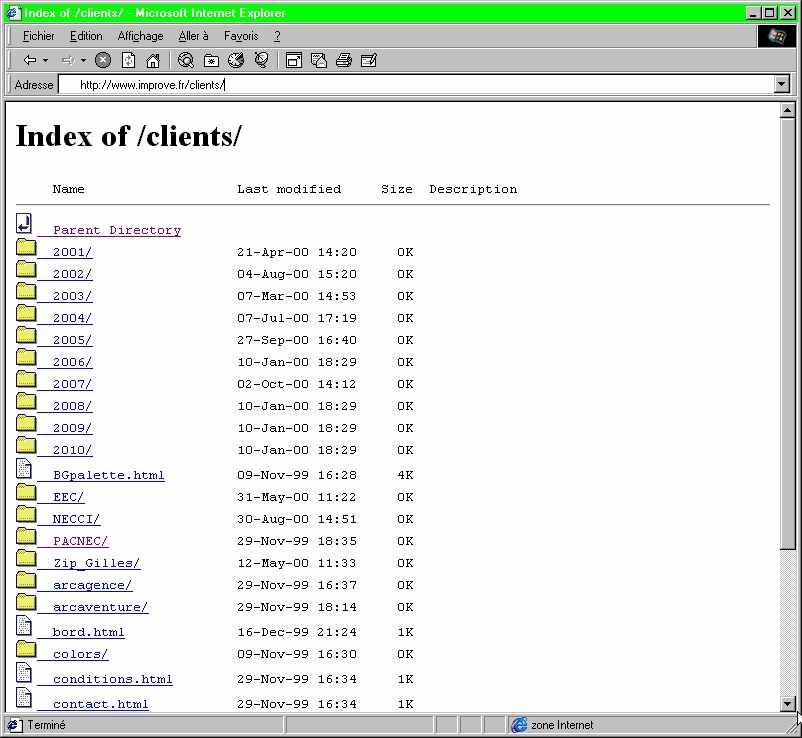Click the 'Description' column header text

coord(473,189)
